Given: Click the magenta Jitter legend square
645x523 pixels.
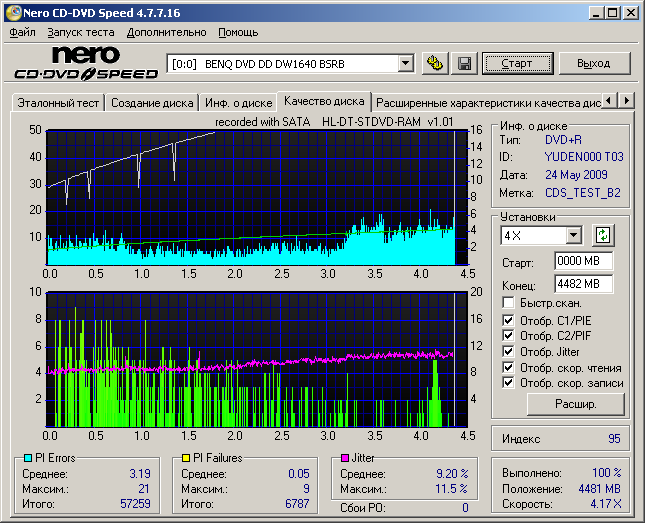Looking at the screenshot, I should [x=345, y=458].
